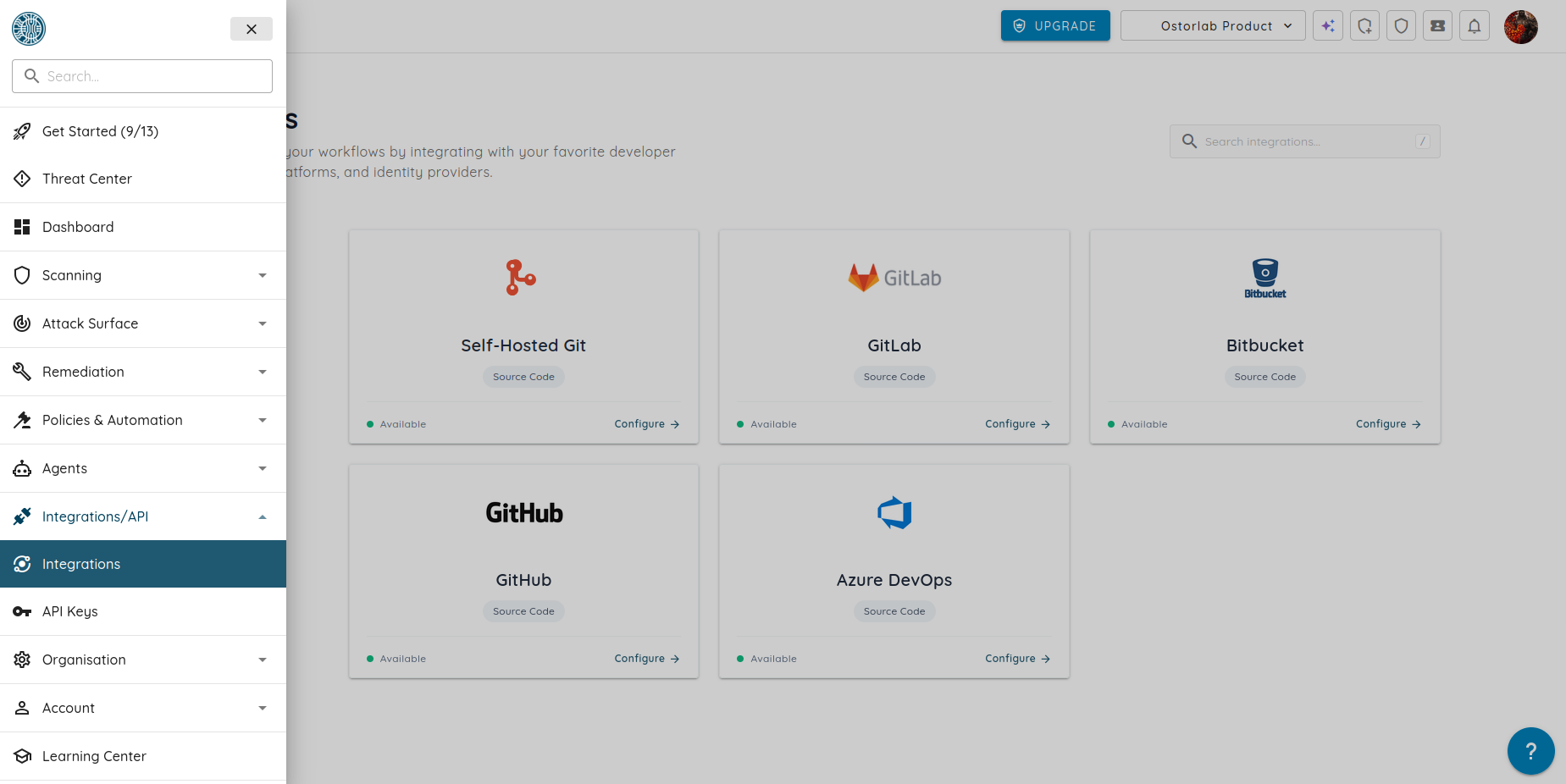
Task: Expand Account dropdown arrow
Action: (x=263, y=708)
